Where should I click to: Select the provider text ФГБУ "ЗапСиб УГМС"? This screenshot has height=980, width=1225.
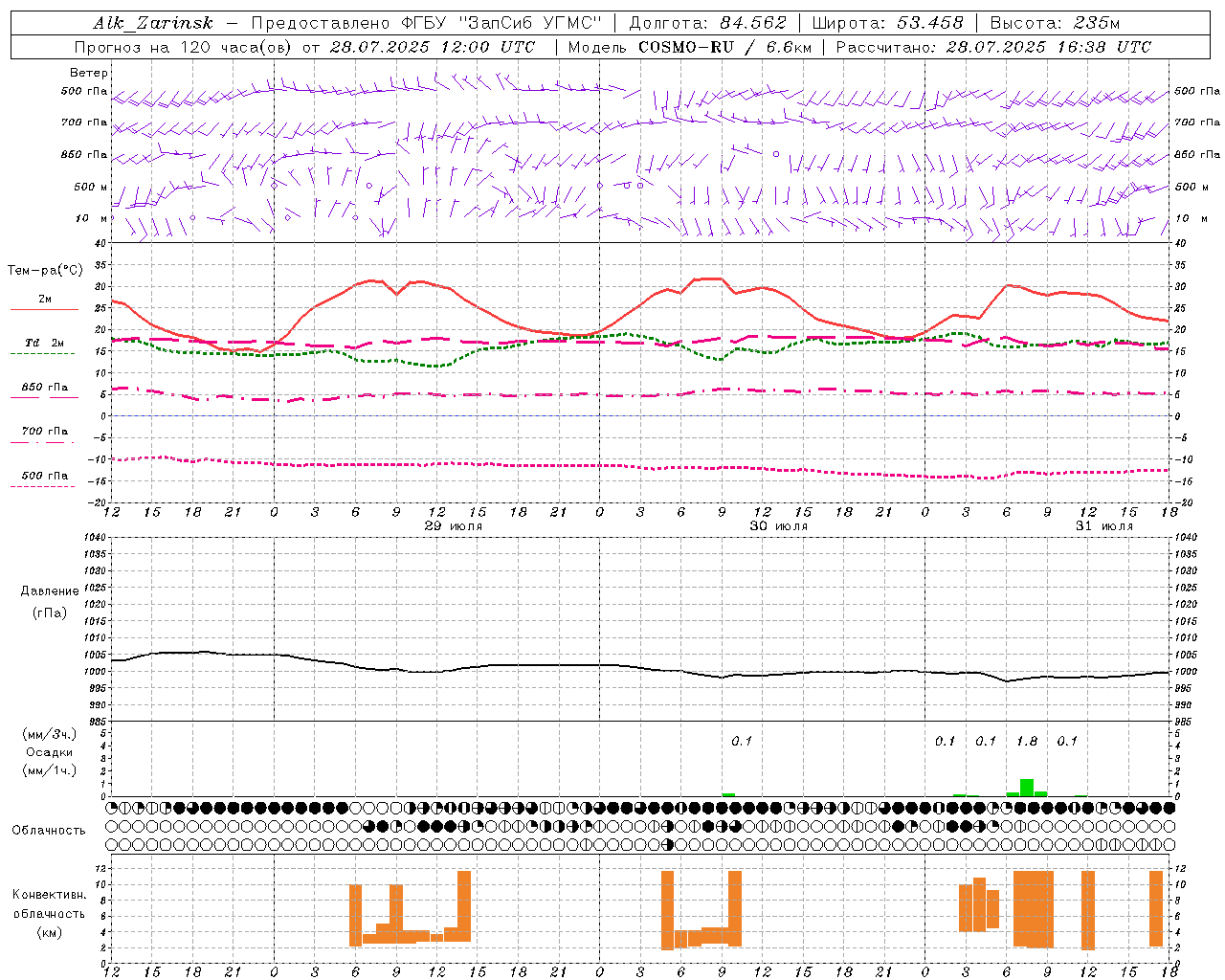pos(503,24)
